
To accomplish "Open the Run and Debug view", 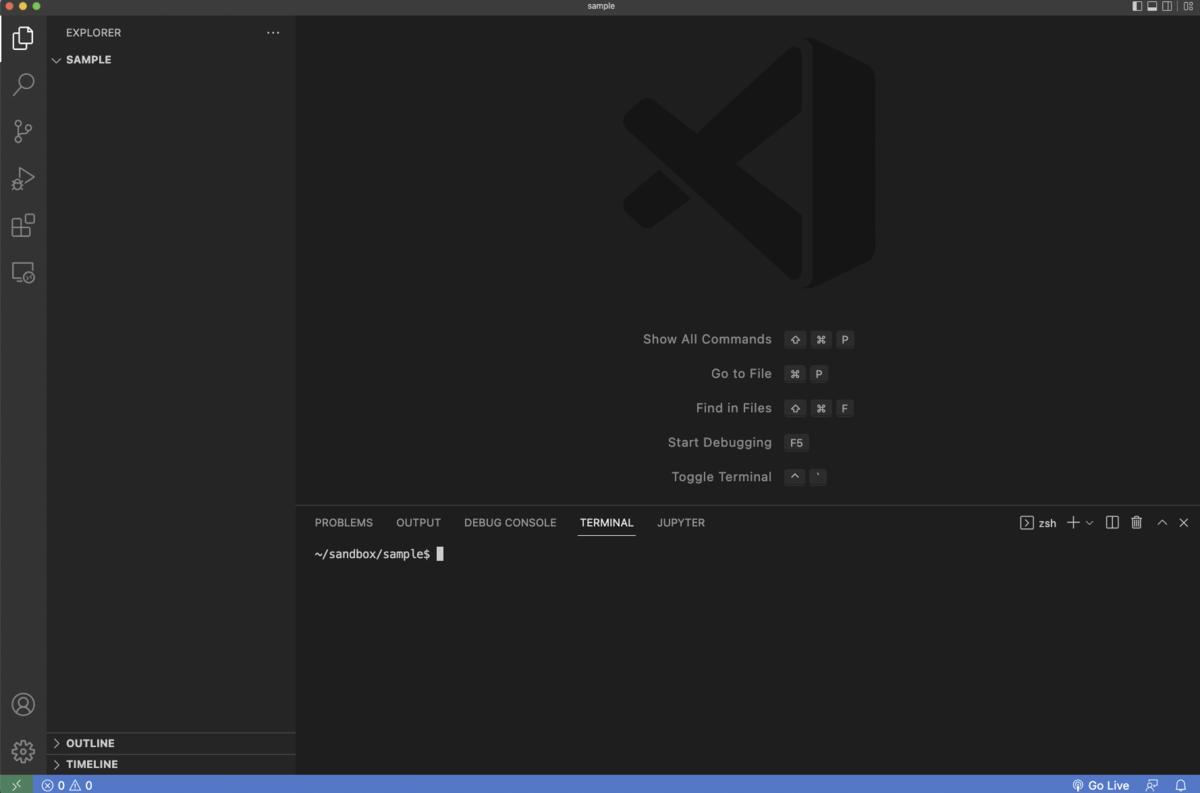I will point(23,179).
